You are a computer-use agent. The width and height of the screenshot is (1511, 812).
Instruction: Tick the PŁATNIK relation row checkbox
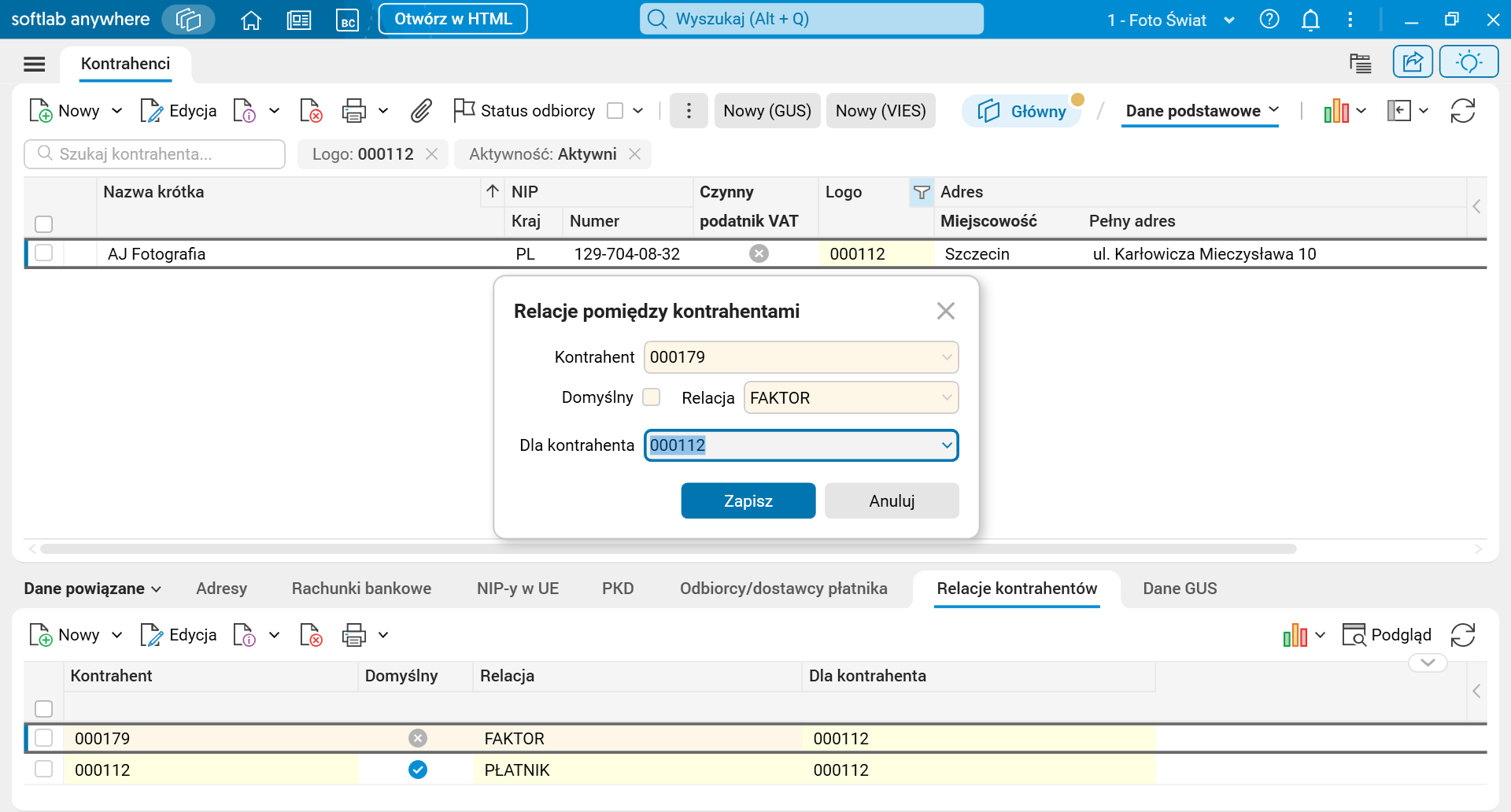[x=44, y=770]
